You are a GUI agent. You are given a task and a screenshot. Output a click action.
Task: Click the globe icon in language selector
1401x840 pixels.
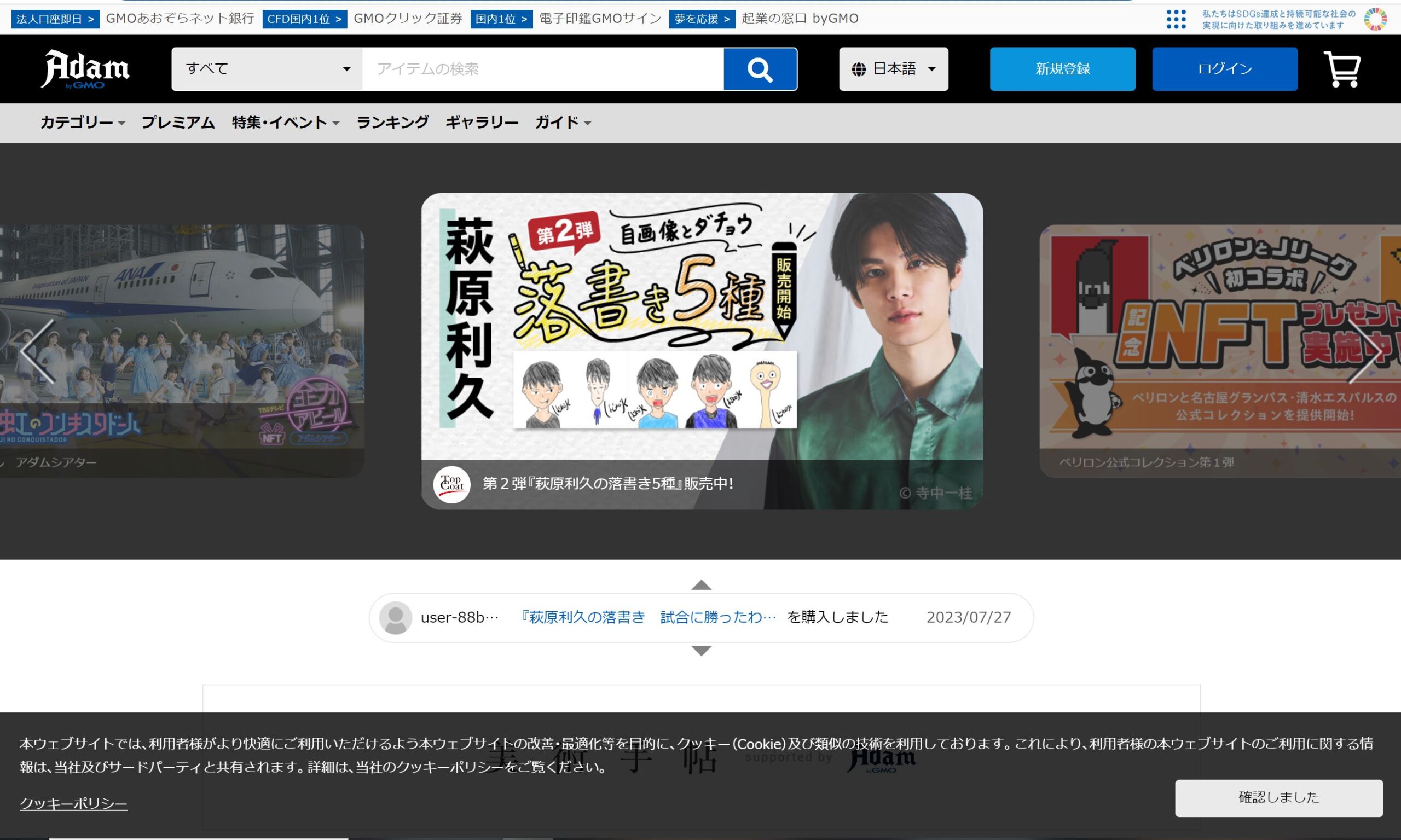pos(858,69)
